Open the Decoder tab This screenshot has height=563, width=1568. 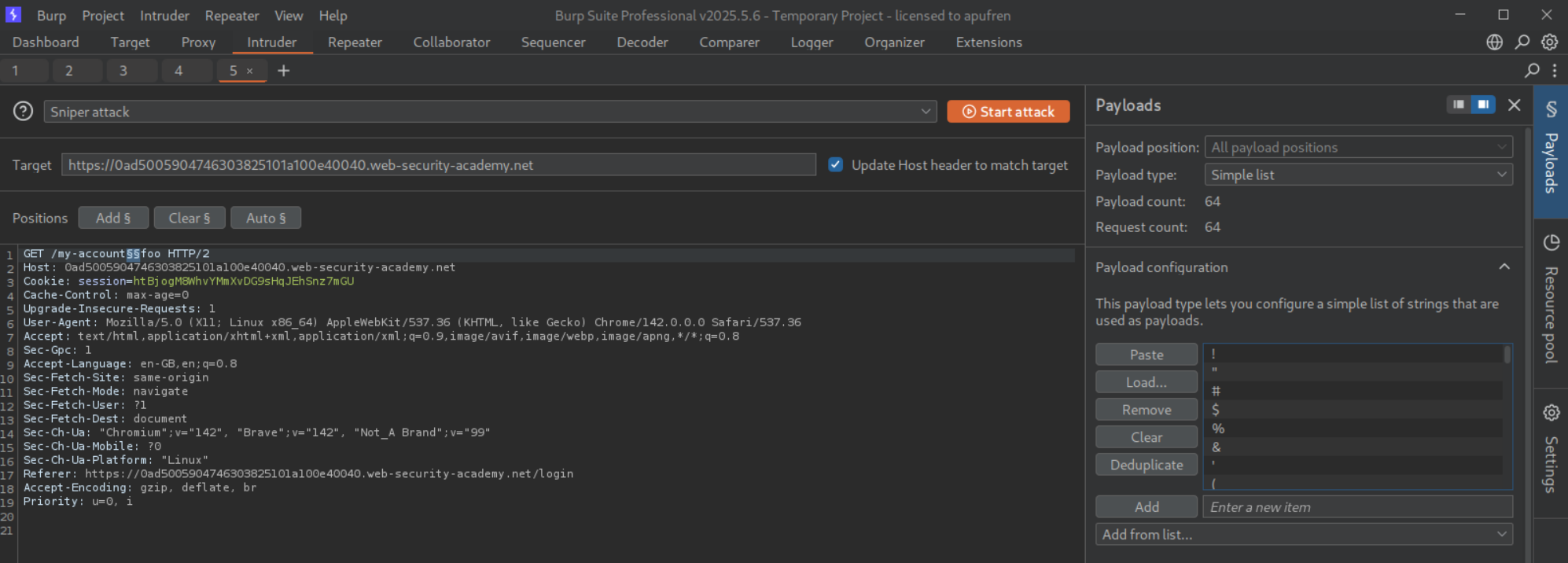(642, 42)
